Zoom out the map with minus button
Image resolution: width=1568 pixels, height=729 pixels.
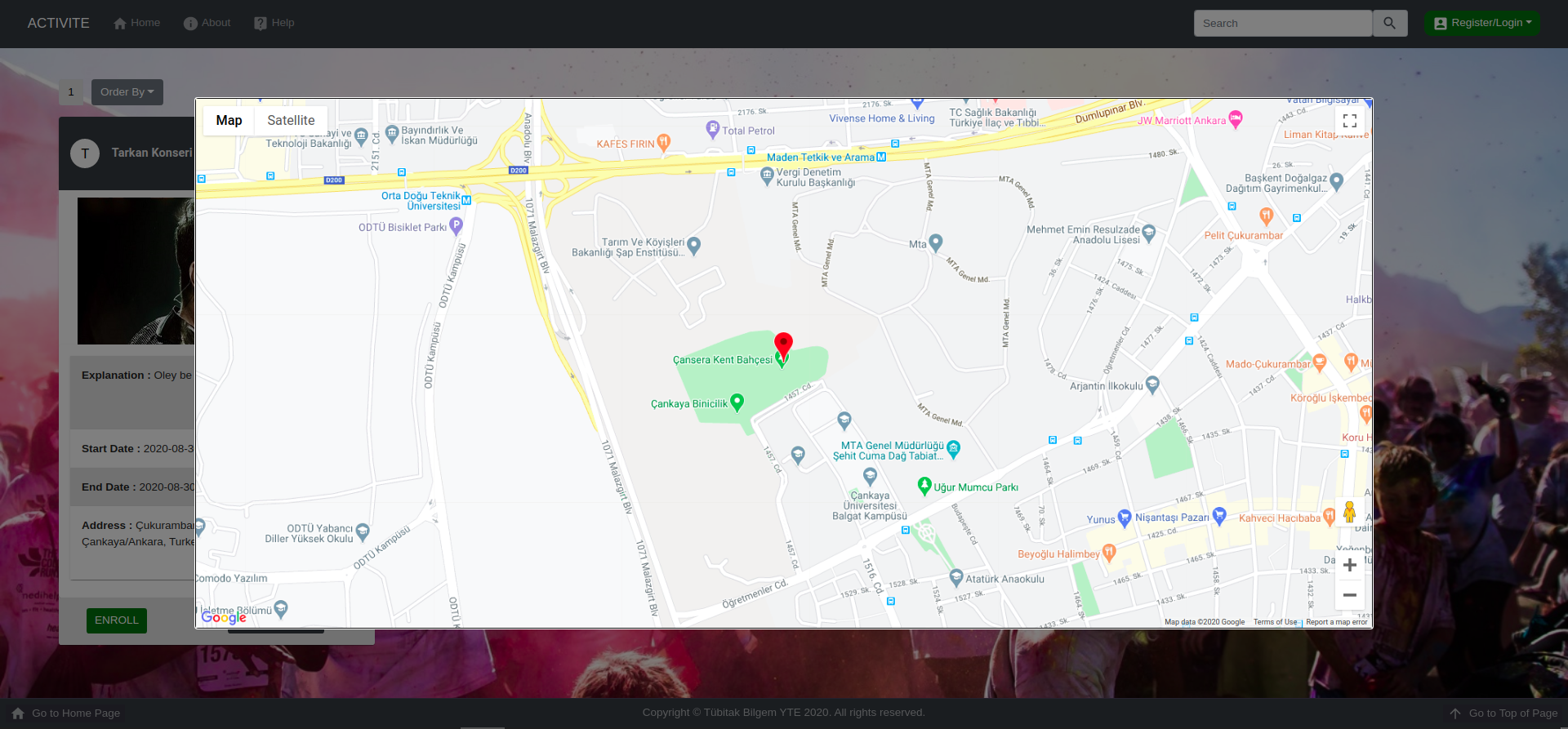tap(1349, 595)
